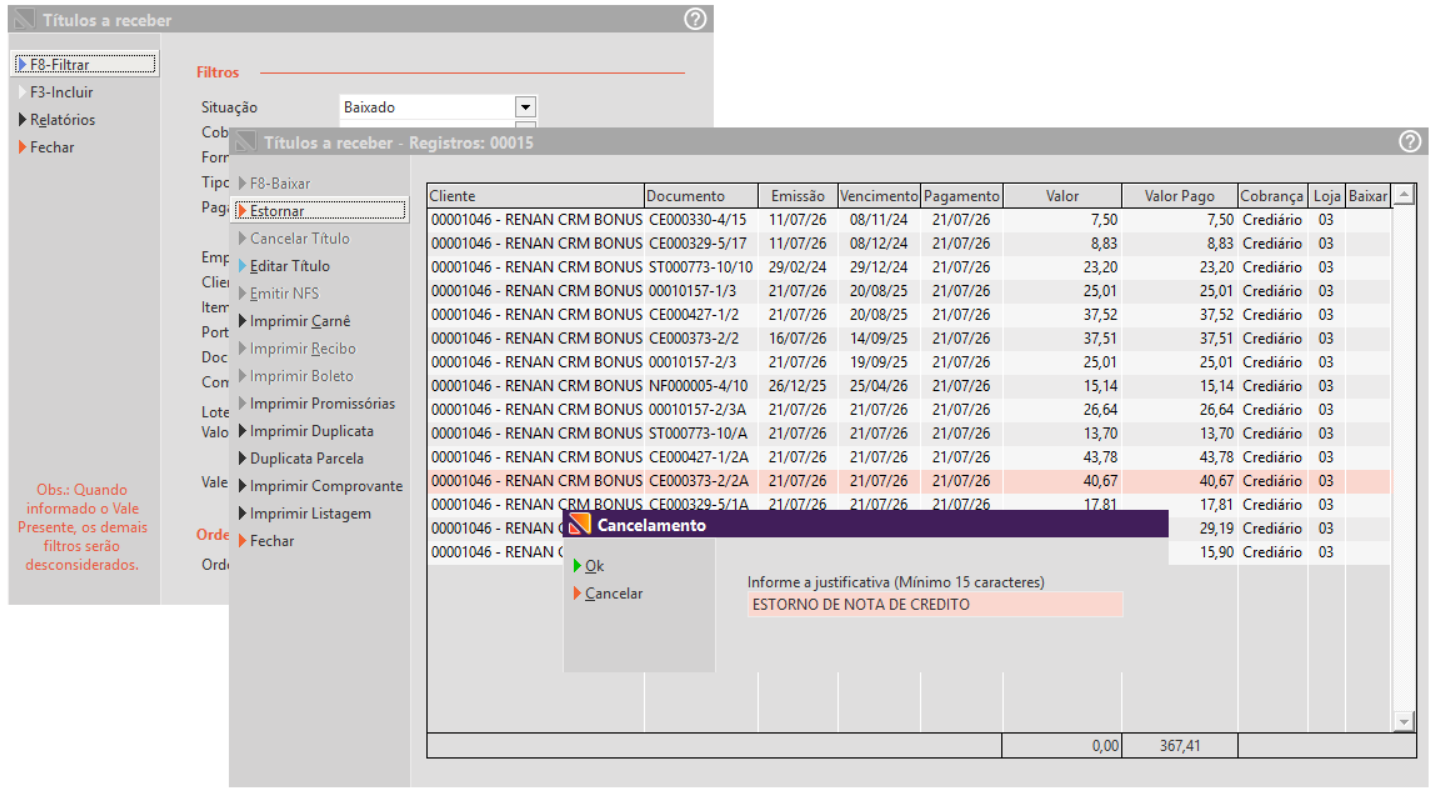Click the Pagamento column header

point(961,196)
